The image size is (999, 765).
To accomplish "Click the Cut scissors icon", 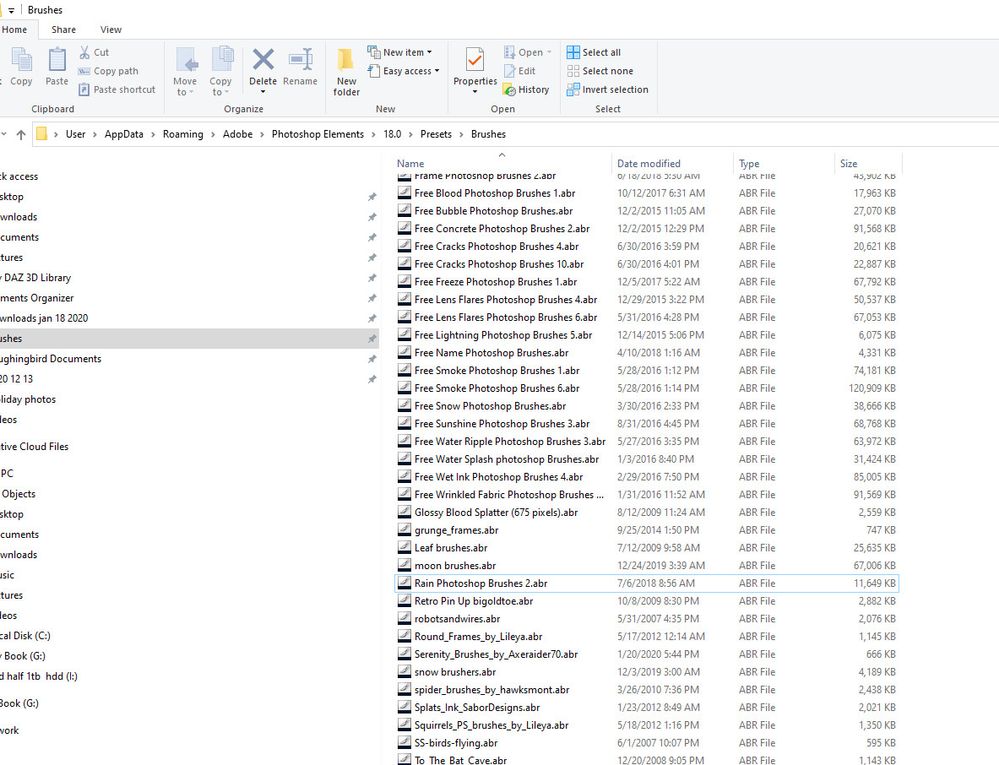I will coord(85,52).
